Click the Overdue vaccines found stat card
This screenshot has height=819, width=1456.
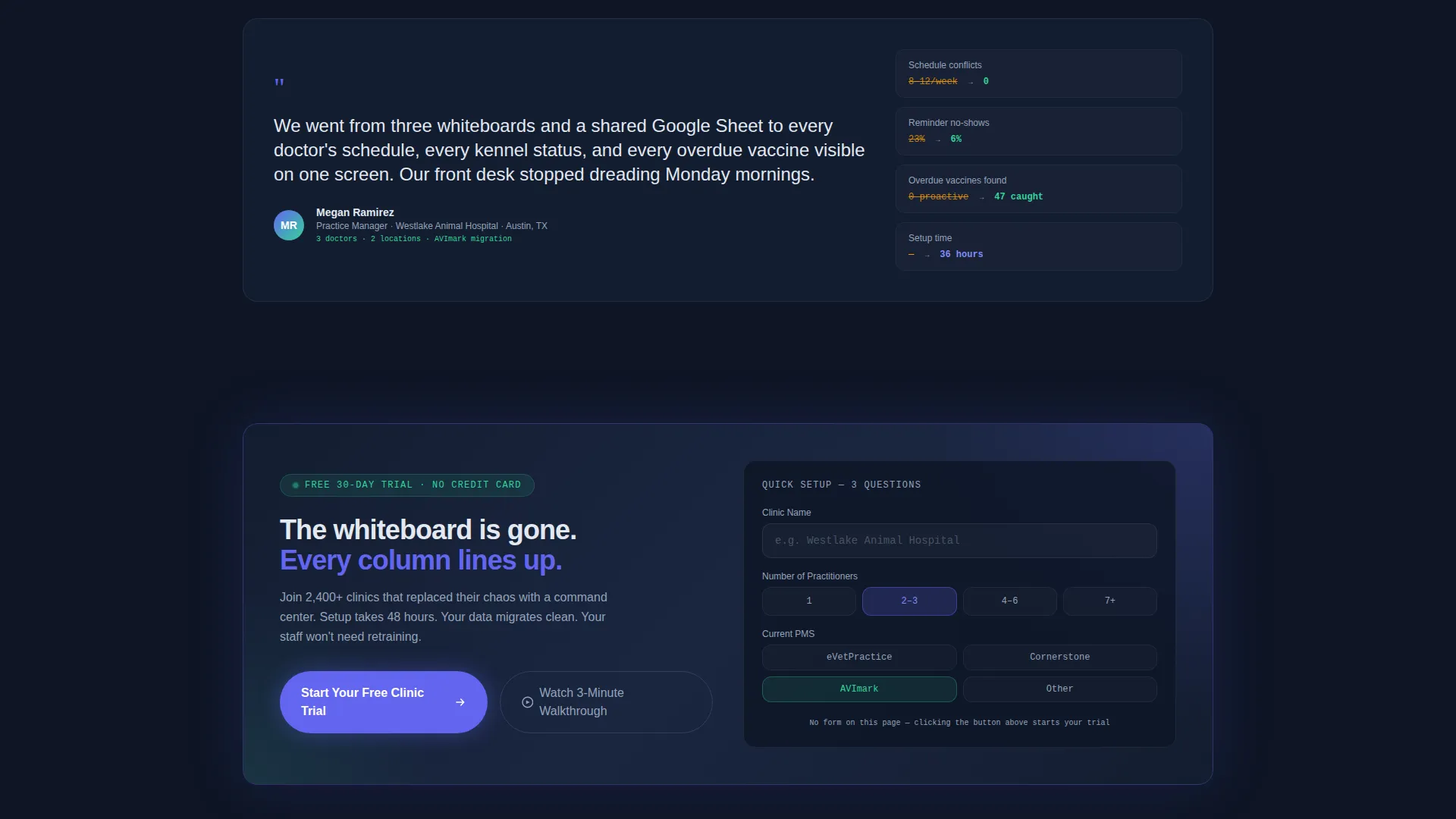[1039, 189]
